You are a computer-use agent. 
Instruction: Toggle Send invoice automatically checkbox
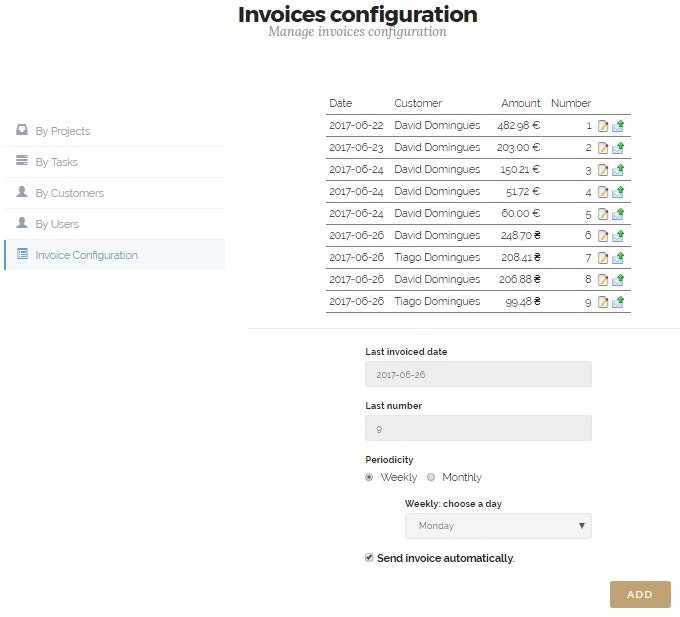point(369,558)
